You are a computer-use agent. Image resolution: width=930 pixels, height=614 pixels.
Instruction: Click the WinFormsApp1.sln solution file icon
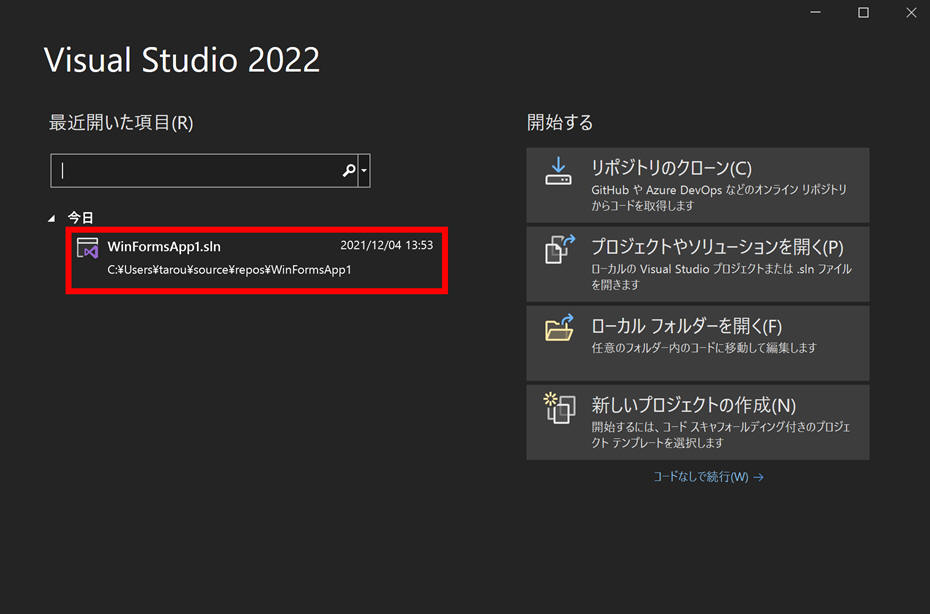click(x=88, y=247)
